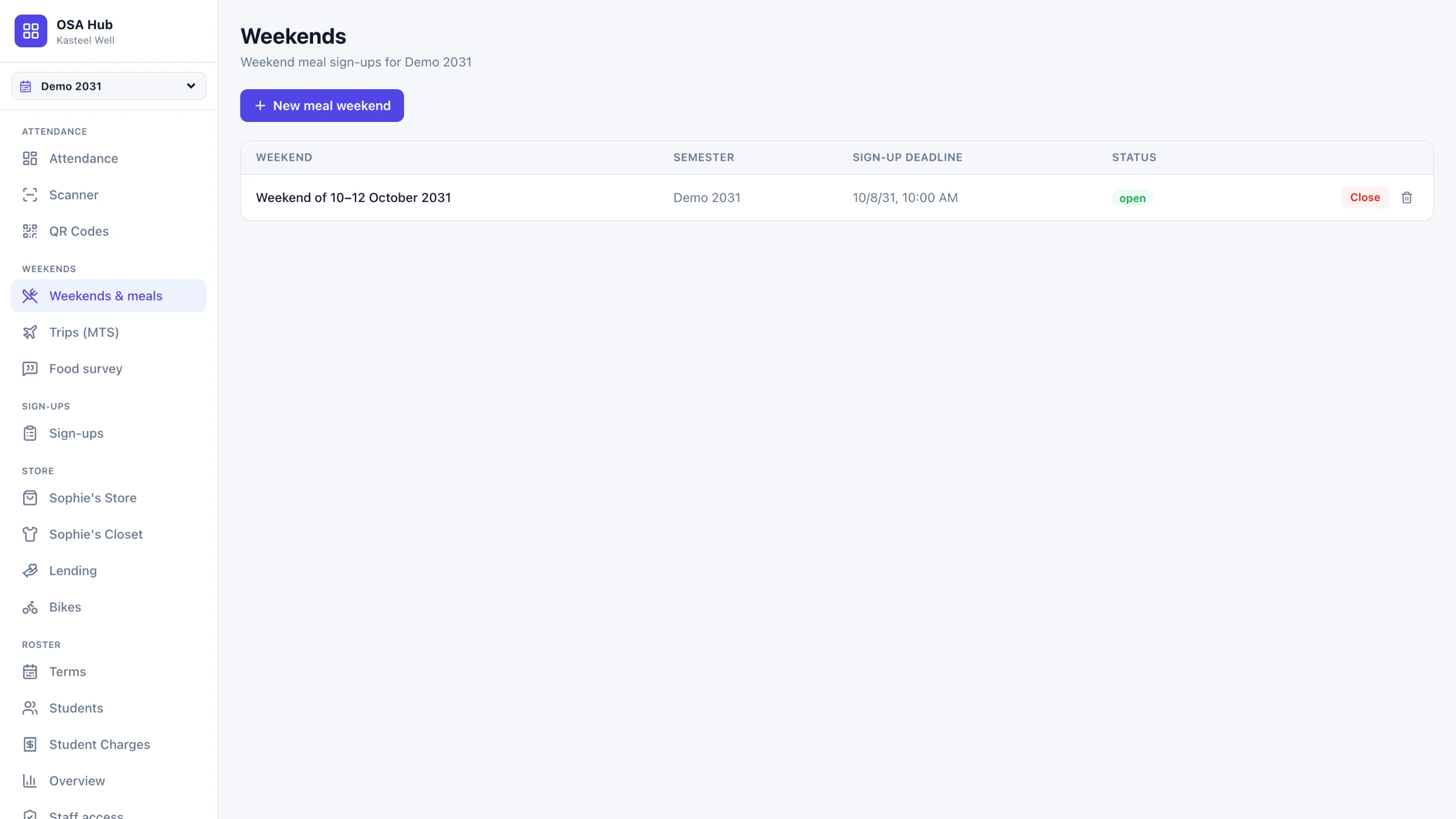Image resolution: width=1456 pixels, height=819 pixels.
Task: Open the Students roster
Action: [x=109, y=708]
